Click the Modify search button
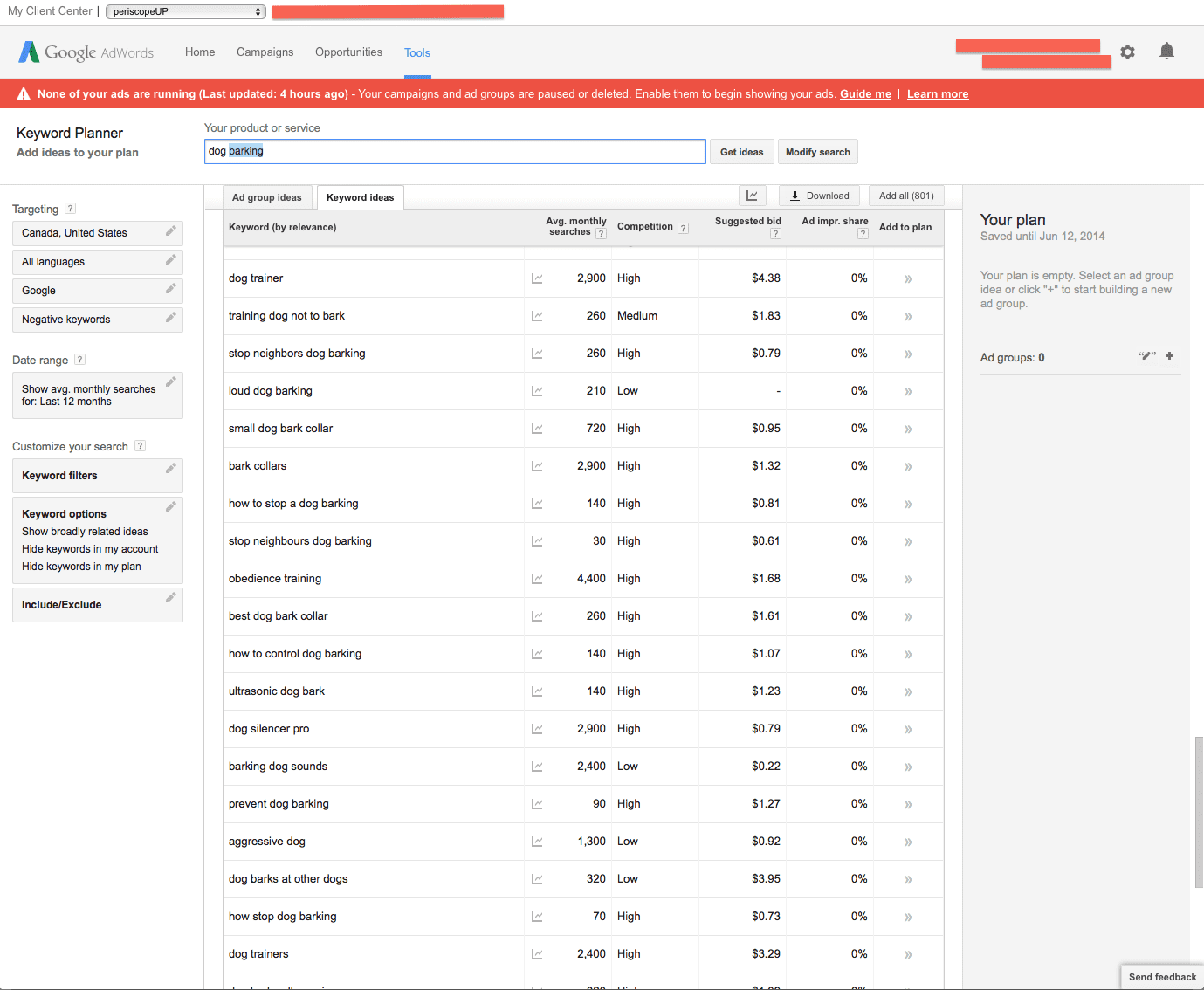The width and height of the screenshot is (1204, 990). [818, 152]
